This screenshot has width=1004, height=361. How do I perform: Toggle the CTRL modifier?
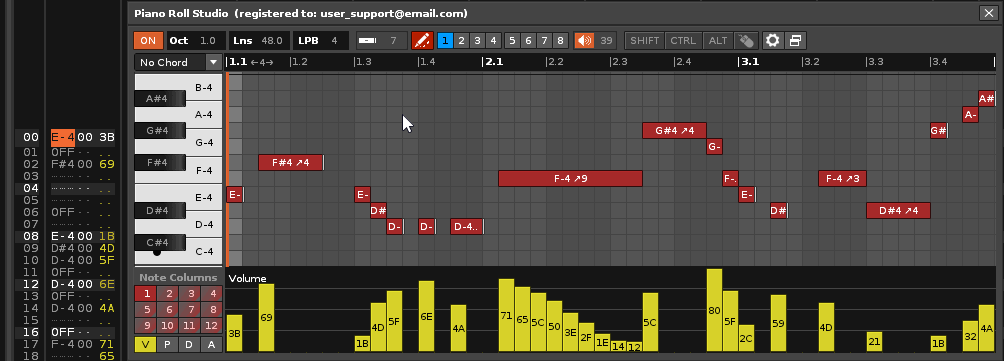(683, 40)
